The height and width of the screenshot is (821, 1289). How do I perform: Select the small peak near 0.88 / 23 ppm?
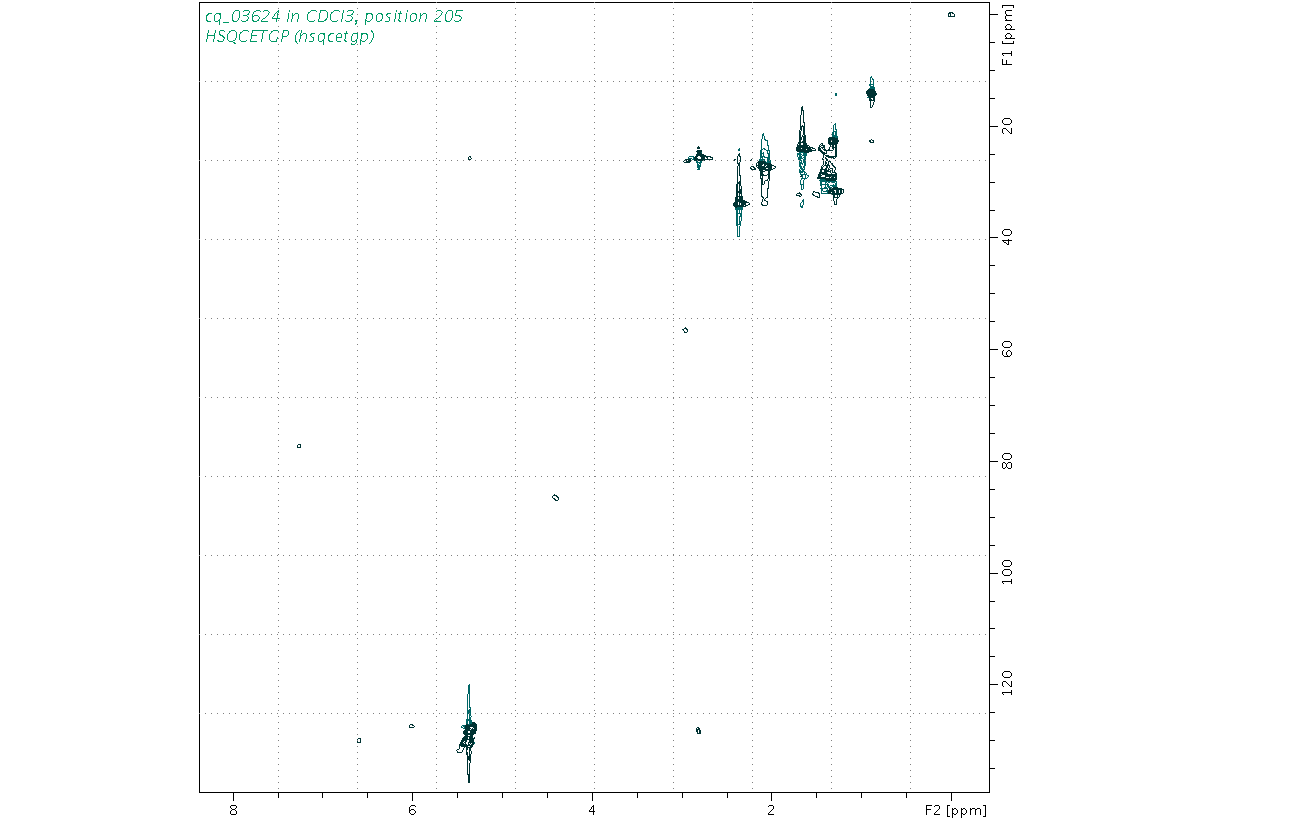click(872, 141)
